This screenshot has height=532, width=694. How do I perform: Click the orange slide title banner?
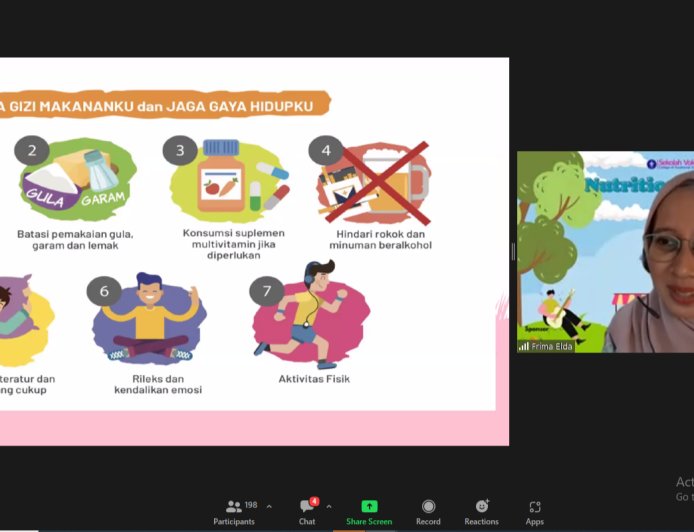tap(165, 105)
